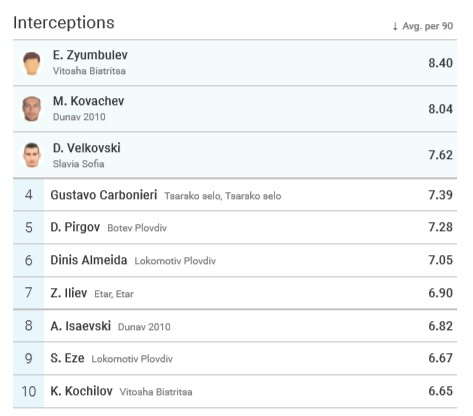The height and width of the screenshot is (416, 473).
Task: Click rank number 4 cell
Action: 29,195
